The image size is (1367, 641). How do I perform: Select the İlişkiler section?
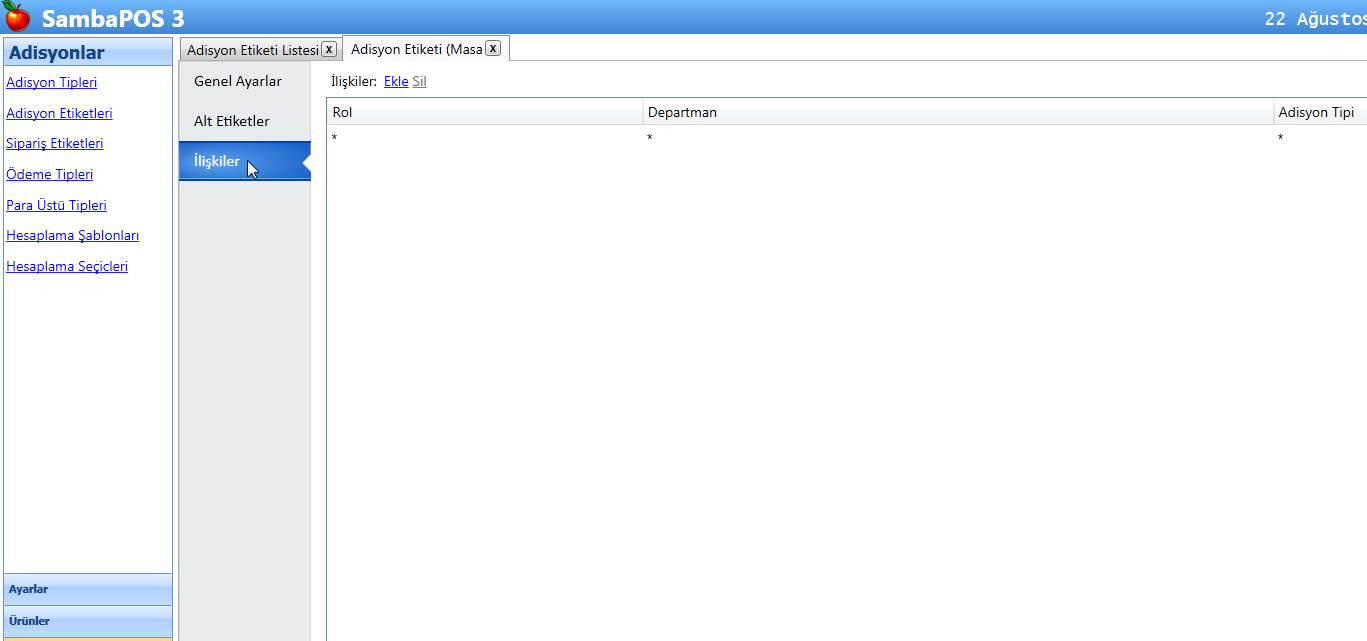[217, 161]
